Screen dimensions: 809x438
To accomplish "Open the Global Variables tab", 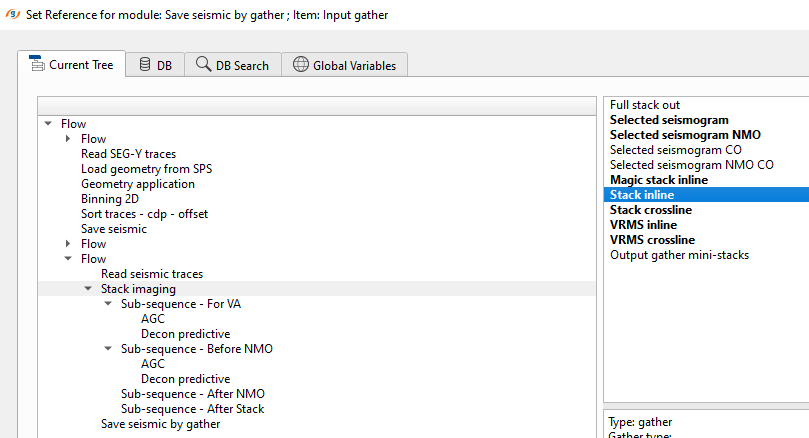I will tap(344, 65).
